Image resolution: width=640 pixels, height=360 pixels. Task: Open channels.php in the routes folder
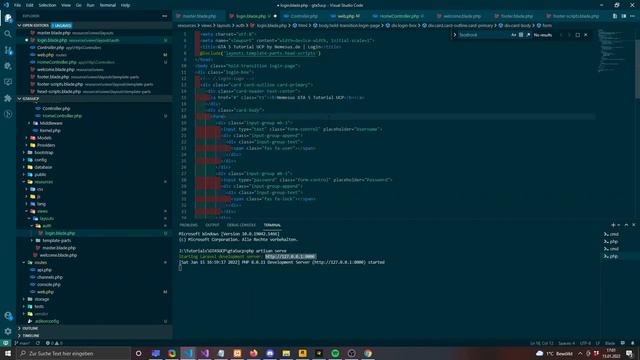[x=49, y=277]
